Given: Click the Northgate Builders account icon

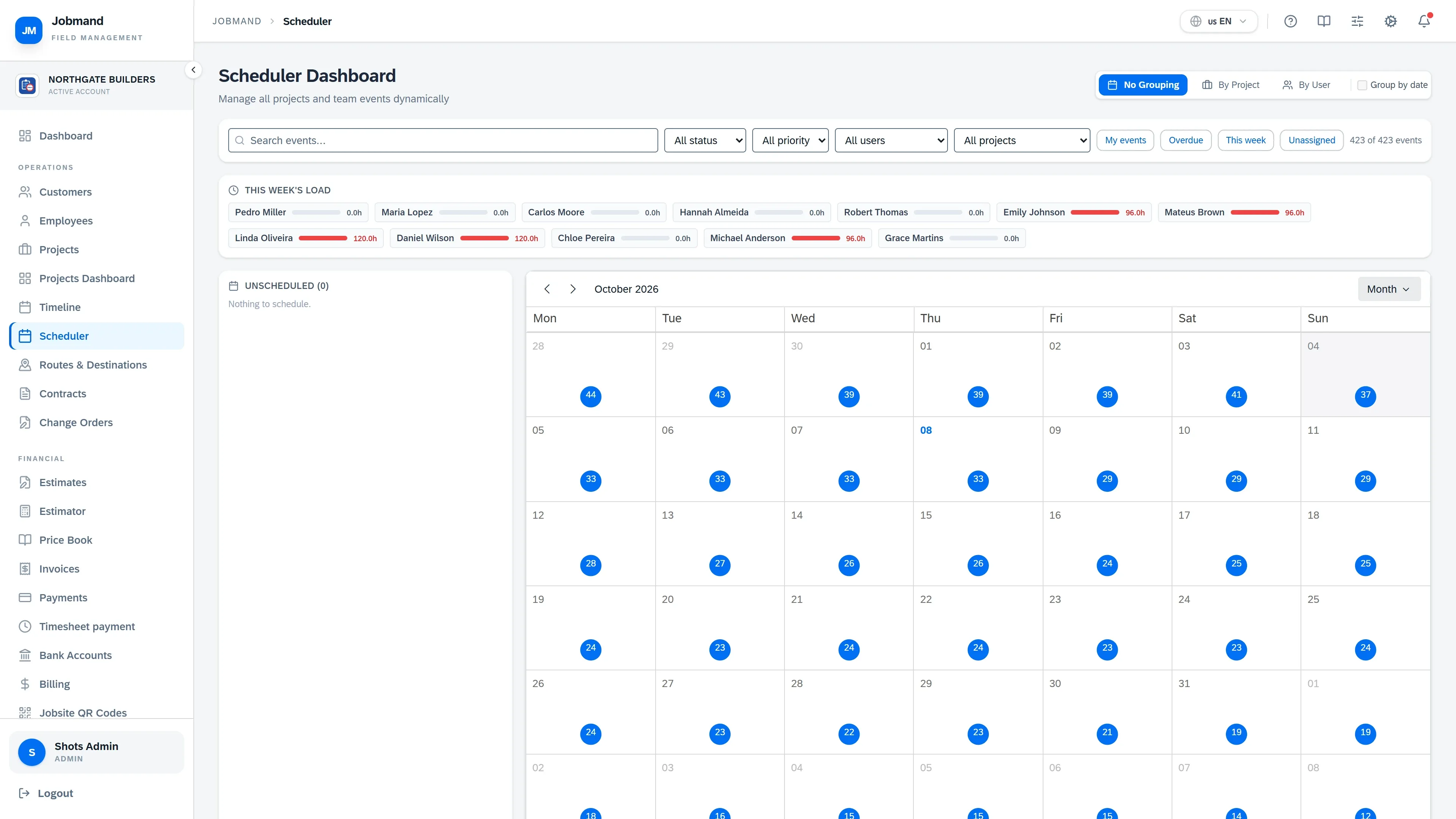Looking at the screenshot, I should [27, 85].
